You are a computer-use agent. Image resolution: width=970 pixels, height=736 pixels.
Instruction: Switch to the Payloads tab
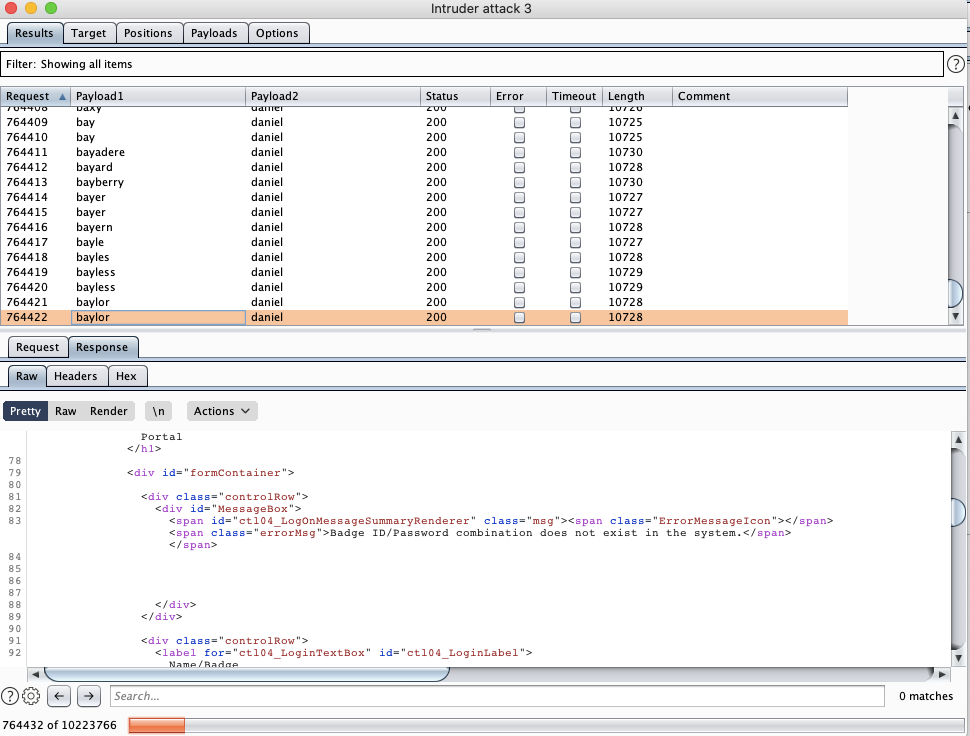point(215,33)
